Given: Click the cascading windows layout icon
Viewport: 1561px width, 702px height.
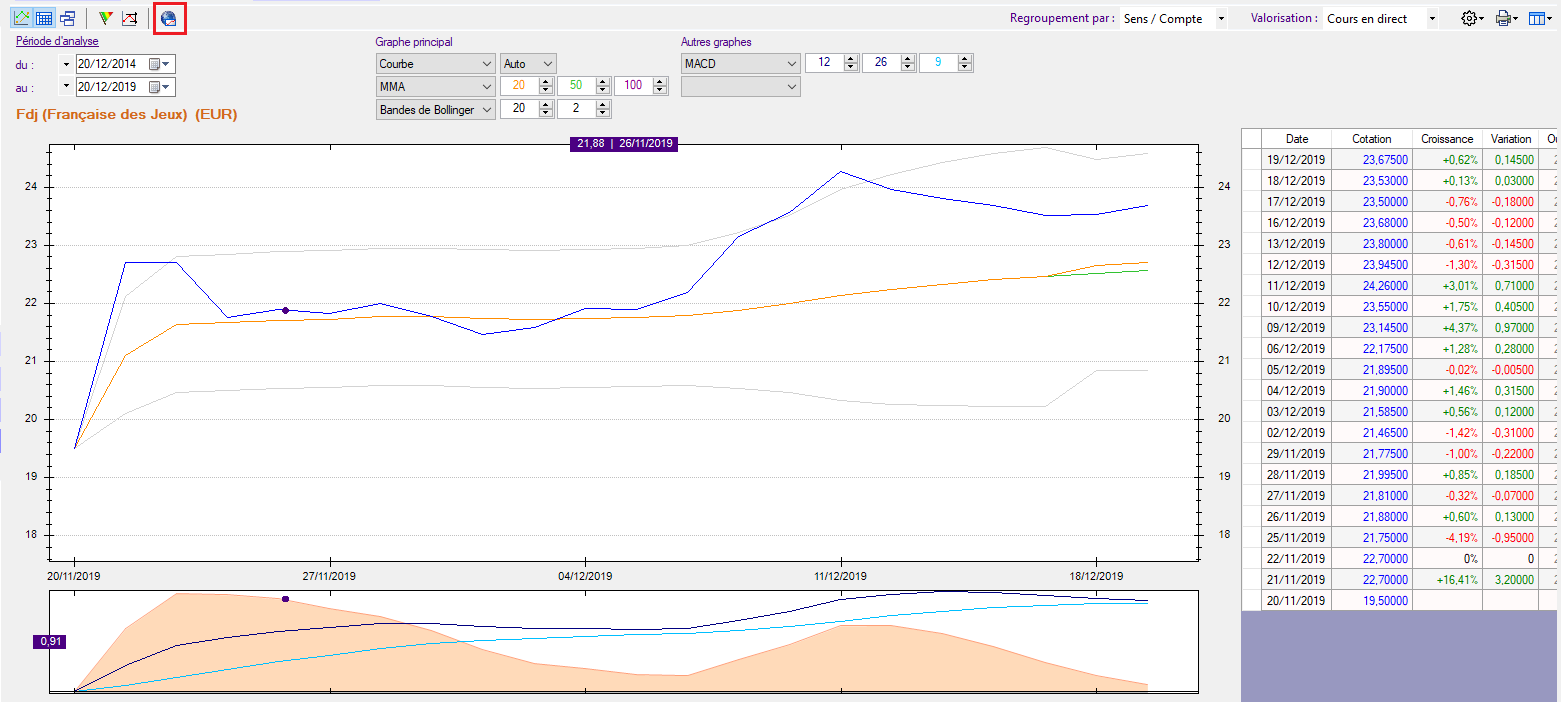Looking at the screenshot, I should click(x=67, y=18).
